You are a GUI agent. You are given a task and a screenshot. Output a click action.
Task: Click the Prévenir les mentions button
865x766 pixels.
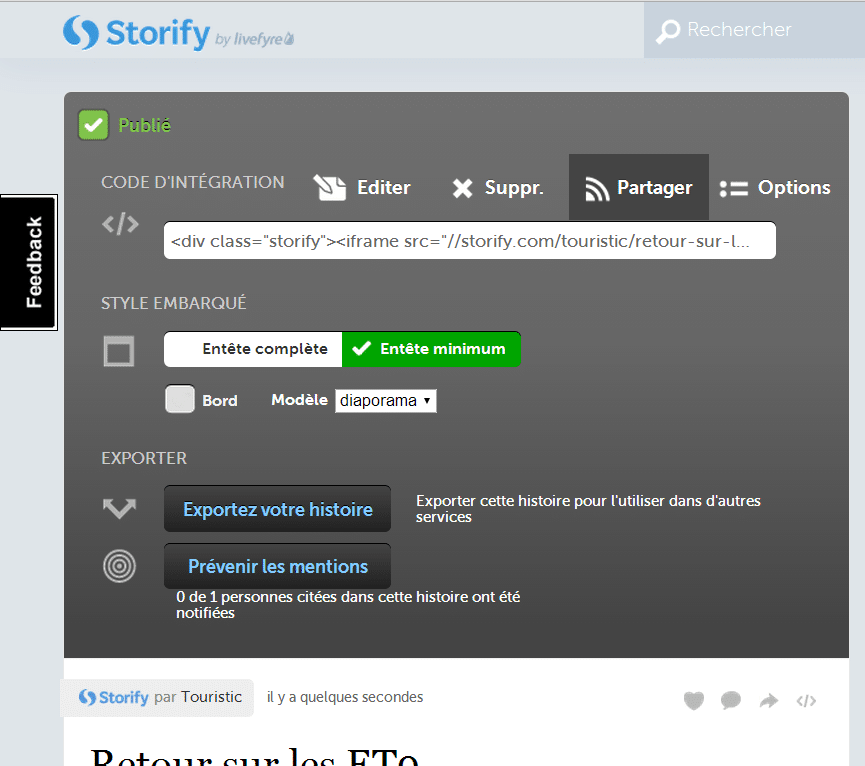pos(277,566)
